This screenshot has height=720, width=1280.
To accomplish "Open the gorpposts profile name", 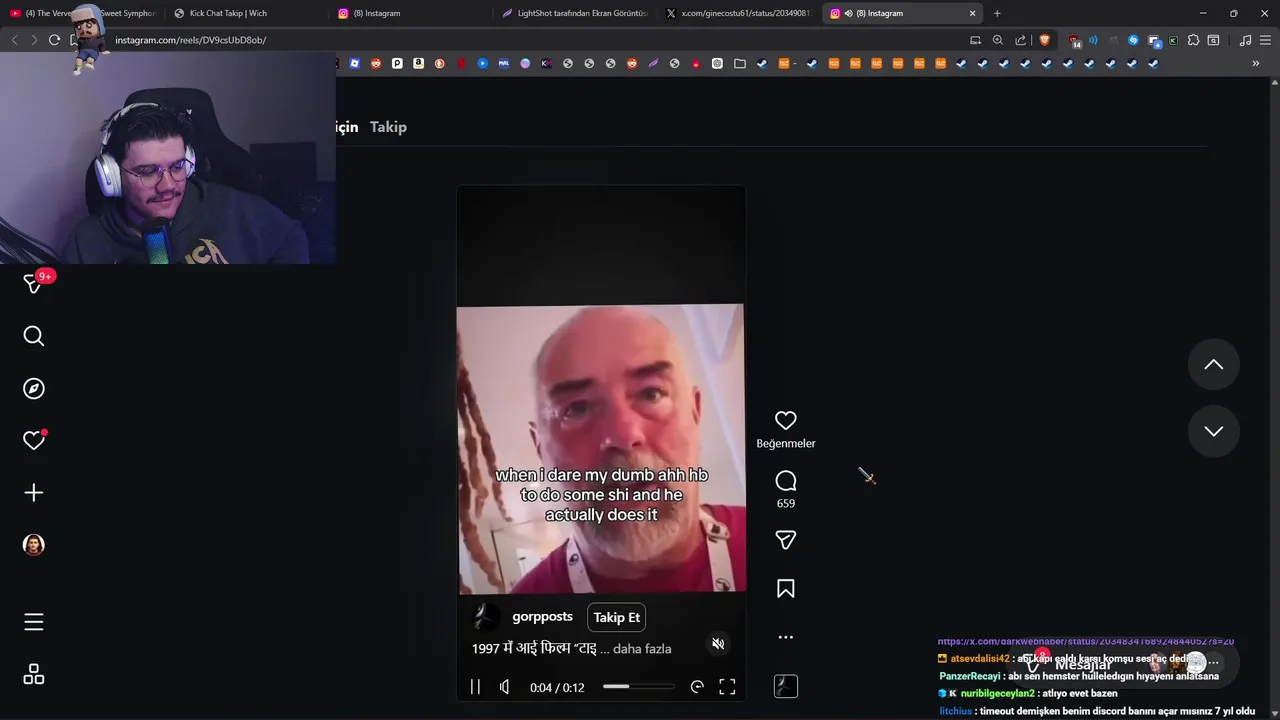I will coord(542,617).
